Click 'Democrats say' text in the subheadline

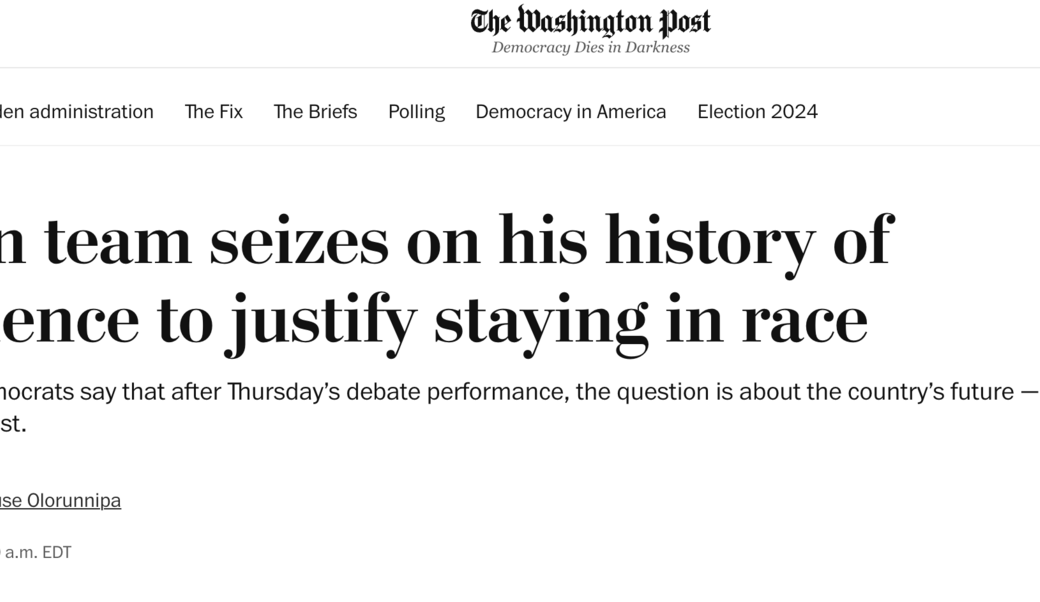[58, 391]
